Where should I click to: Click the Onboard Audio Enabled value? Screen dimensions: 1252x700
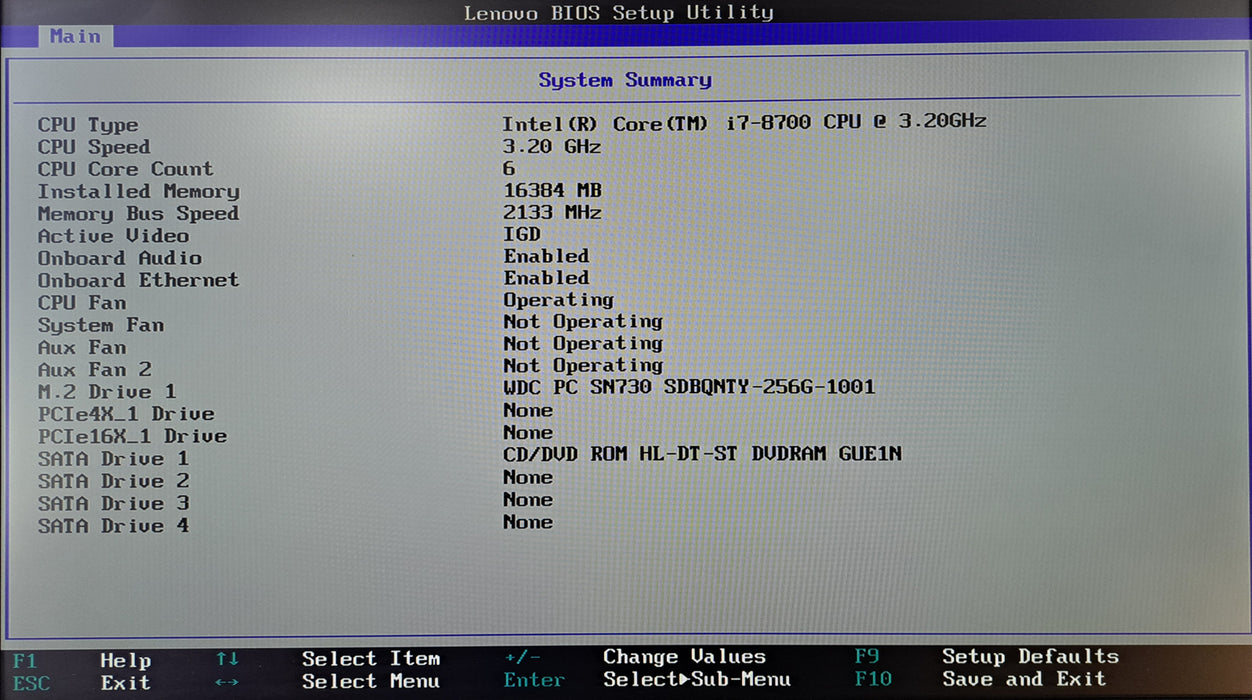(x=546, y=256)
